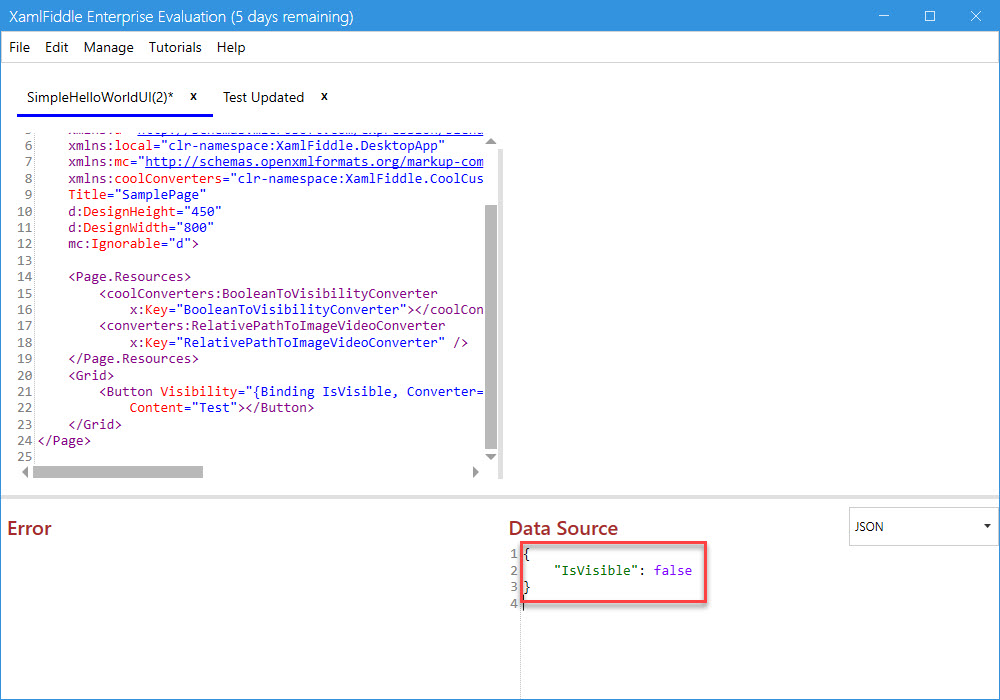Click the XAML editor scroll down arrow
The image size is (1000, 700).
point(490,456)
